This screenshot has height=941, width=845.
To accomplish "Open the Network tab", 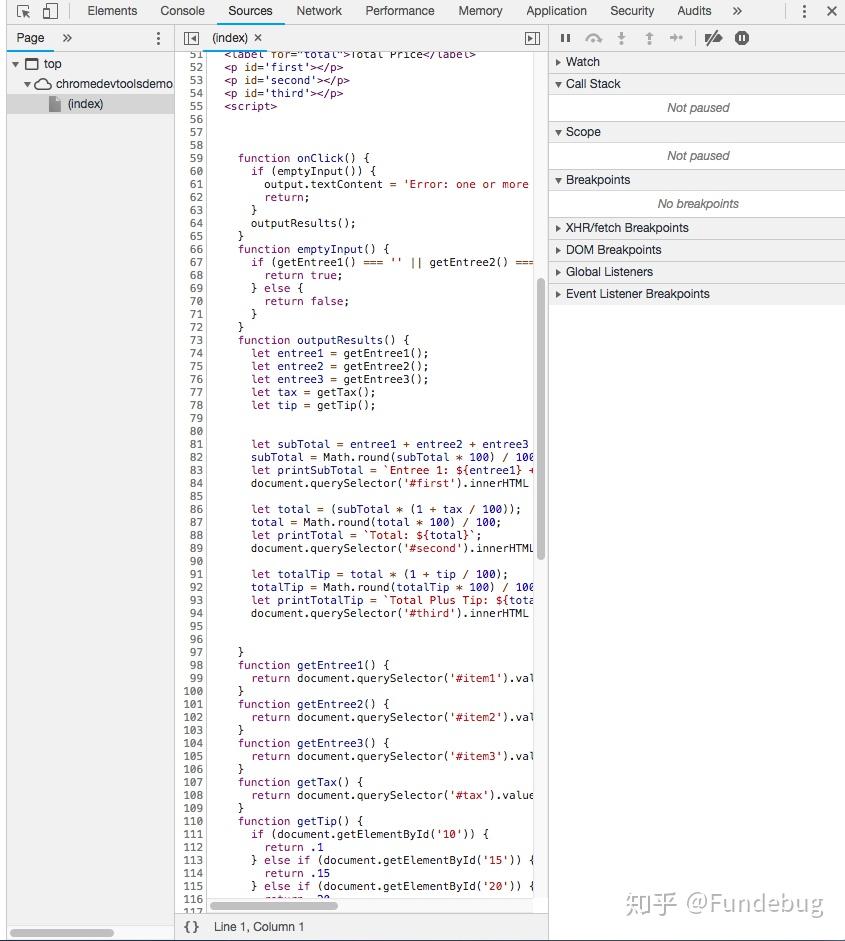I will click(x=319, y=11).
